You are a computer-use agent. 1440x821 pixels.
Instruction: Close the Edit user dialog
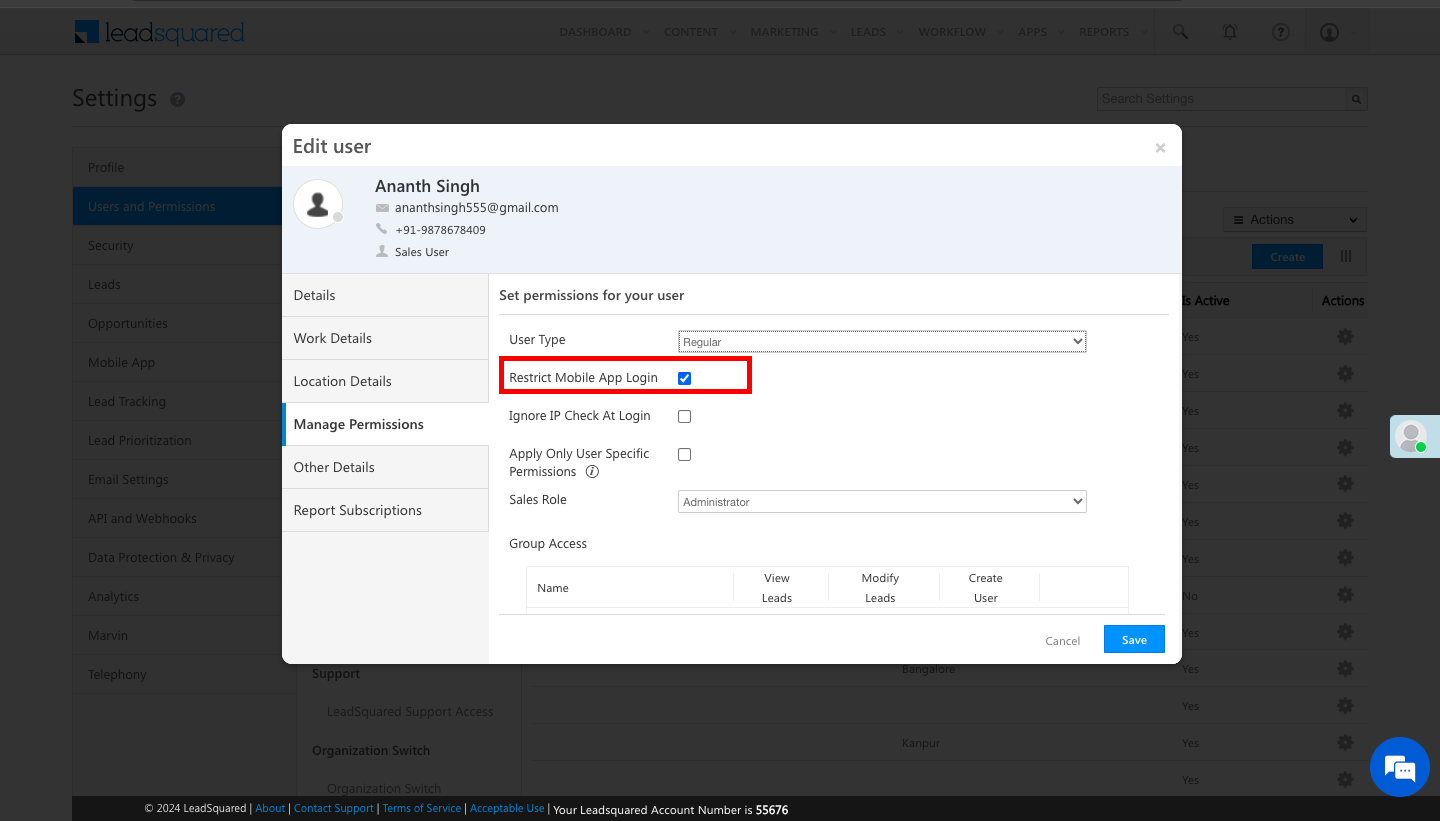point(1160,148)
